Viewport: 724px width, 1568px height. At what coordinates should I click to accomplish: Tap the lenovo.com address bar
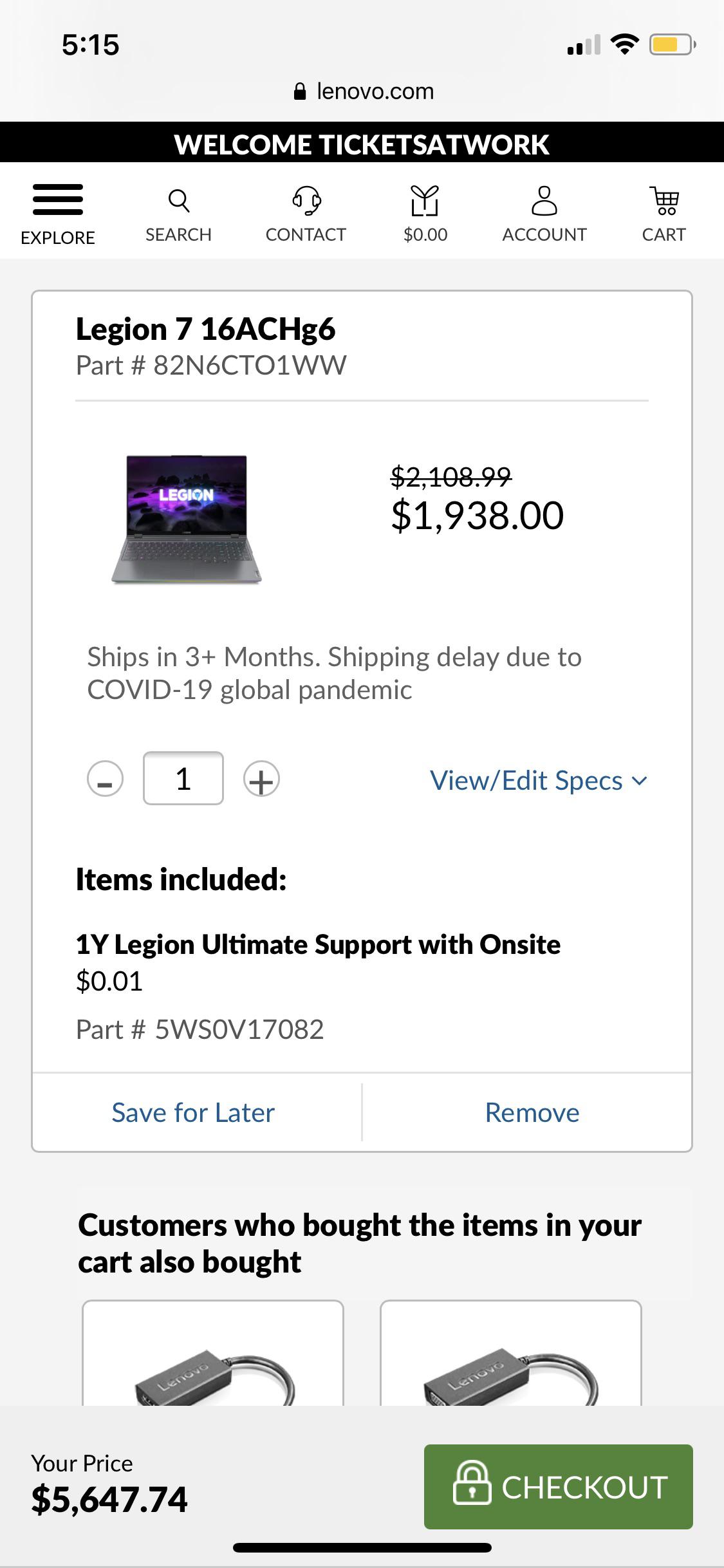click(x=364, y=91)
